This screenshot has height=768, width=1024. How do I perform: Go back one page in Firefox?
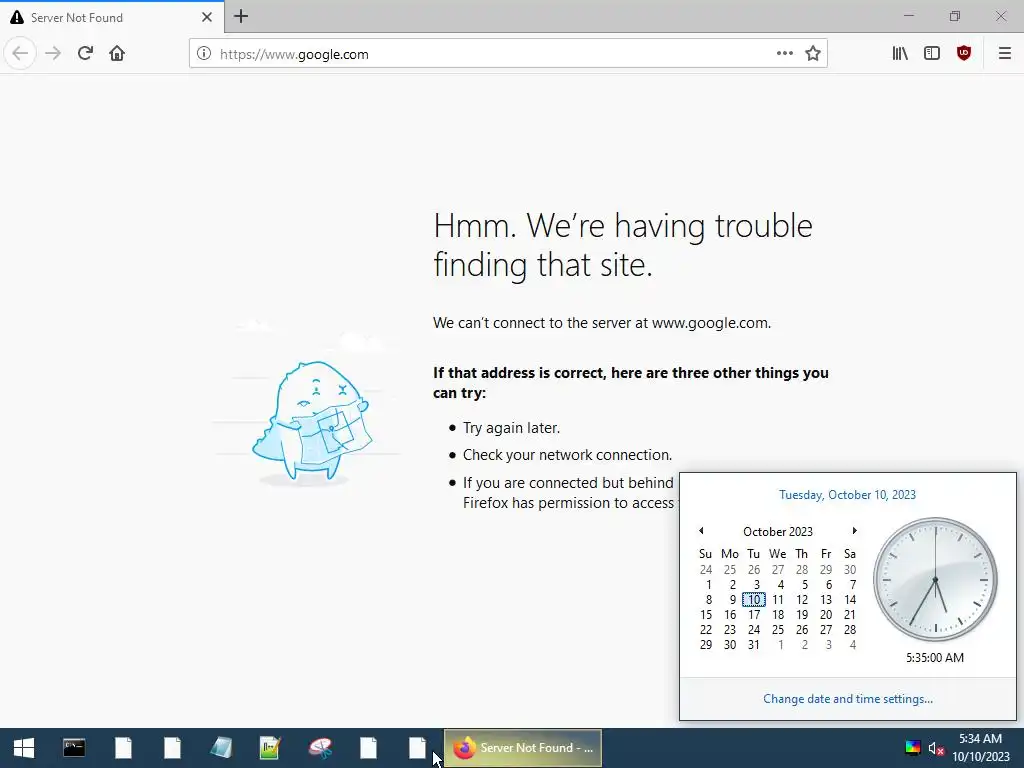(20, 53)
